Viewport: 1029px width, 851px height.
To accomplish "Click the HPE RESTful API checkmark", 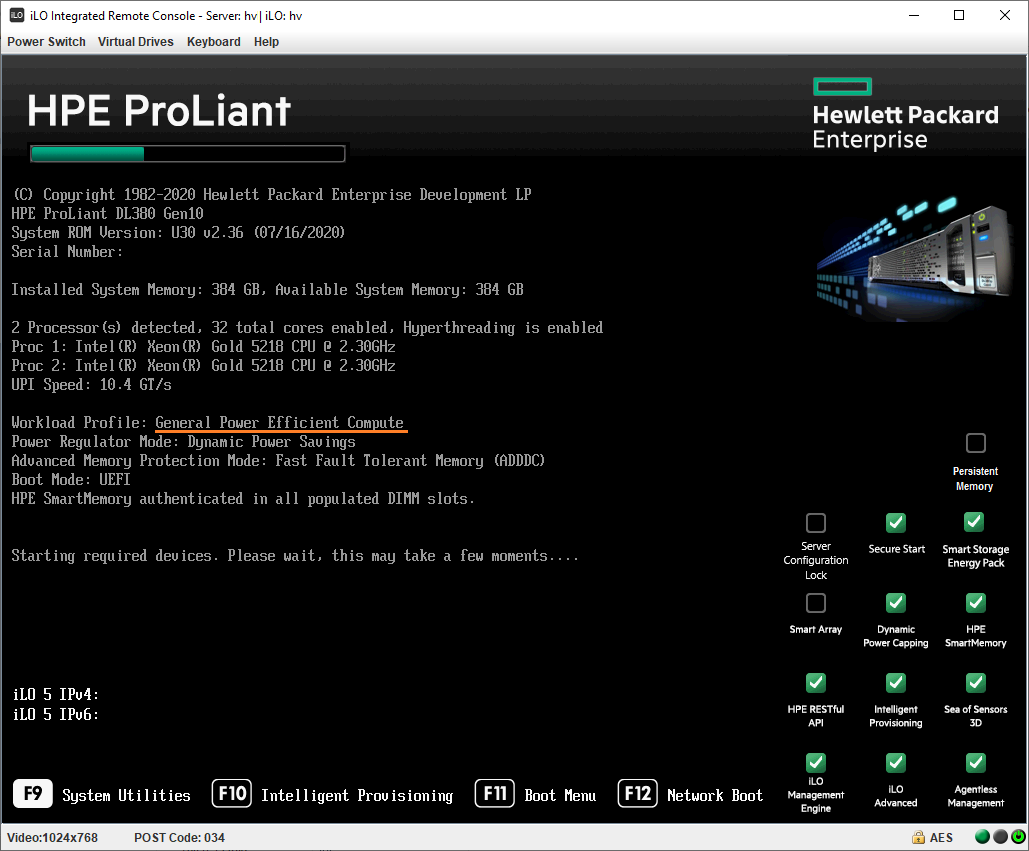I will point(816,683).
